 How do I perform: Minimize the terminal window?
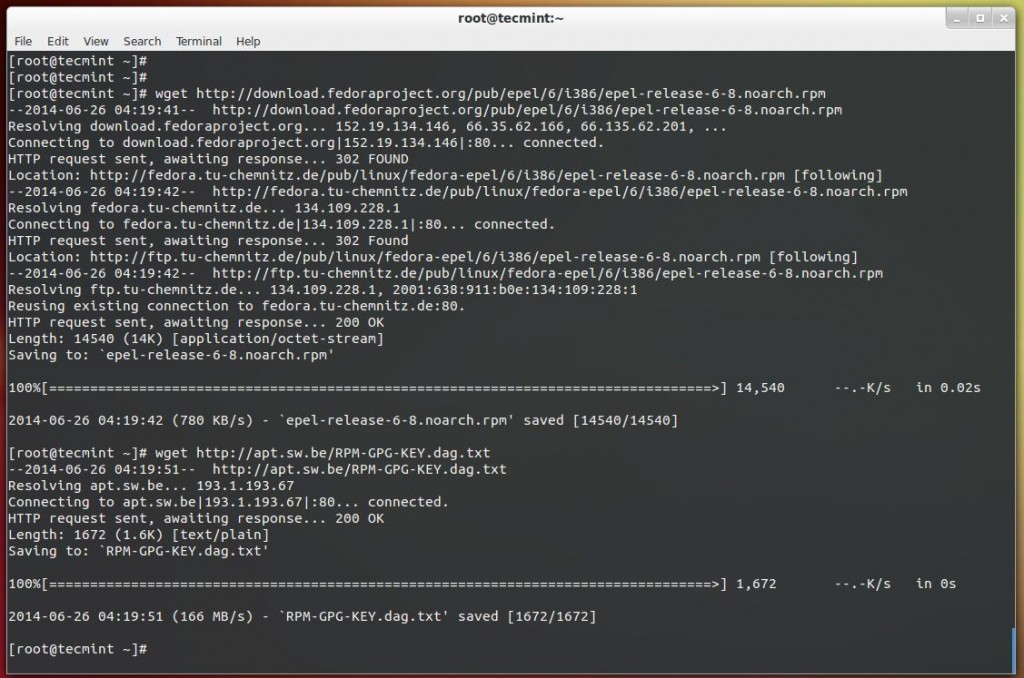959,17
